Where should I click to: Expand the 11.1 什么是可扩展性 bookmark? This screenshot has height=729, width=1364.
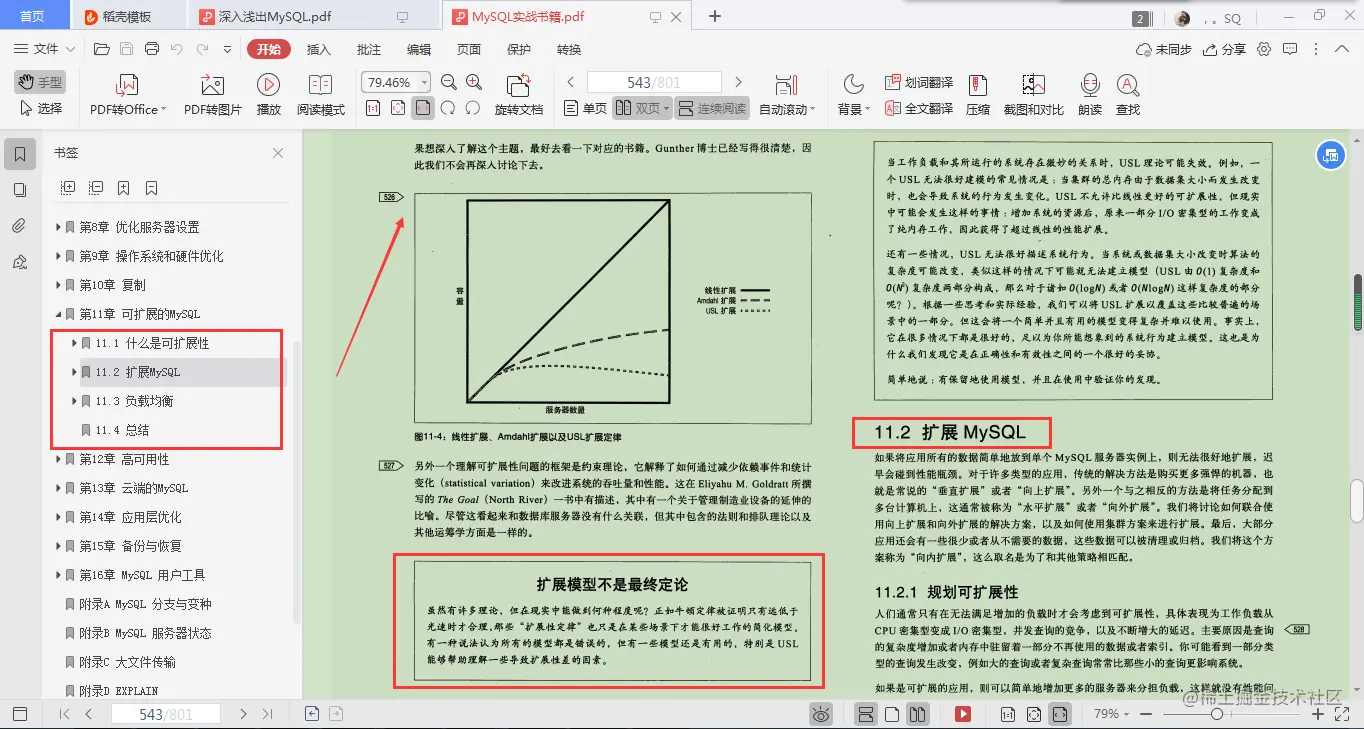75,343
